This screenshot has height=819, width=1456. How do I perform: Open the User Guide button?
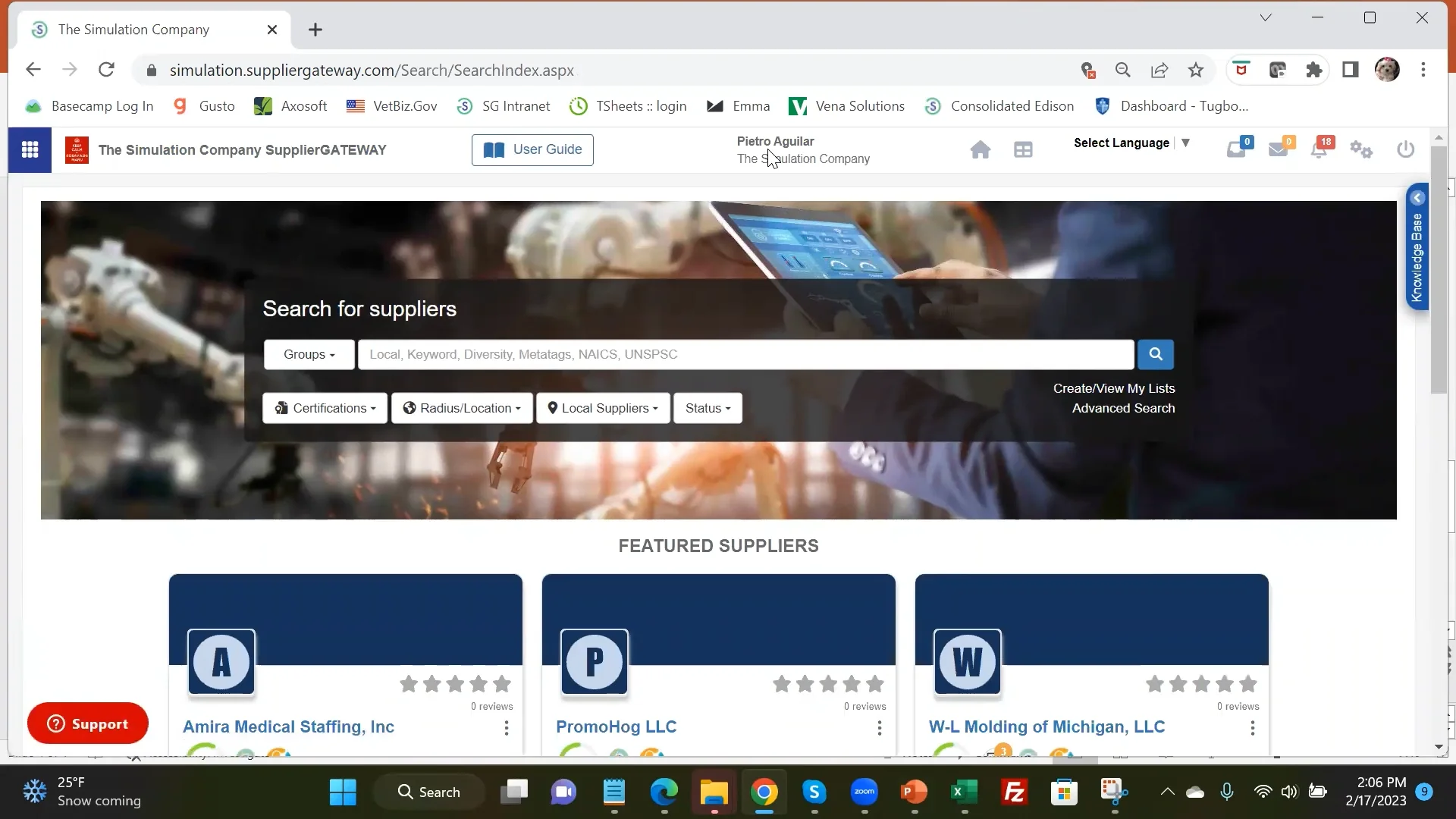tap(532, 149)
